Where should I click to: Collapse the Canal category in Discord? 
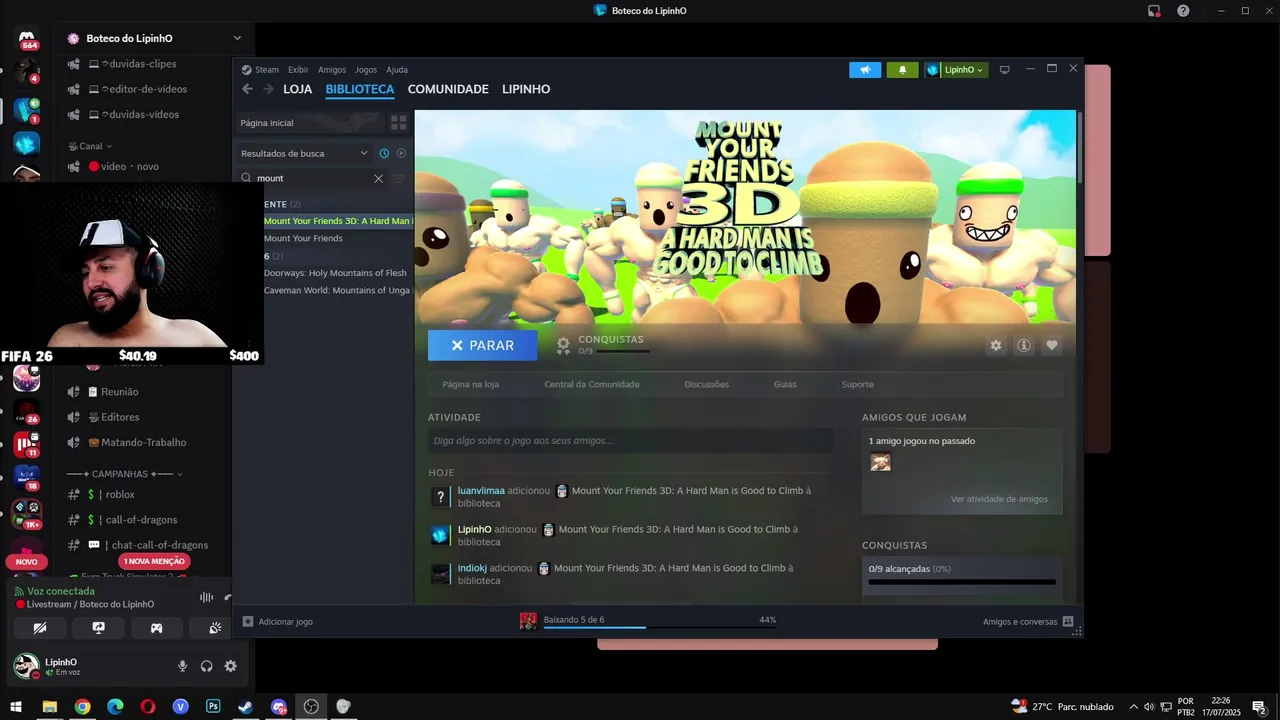coord(91,146)
